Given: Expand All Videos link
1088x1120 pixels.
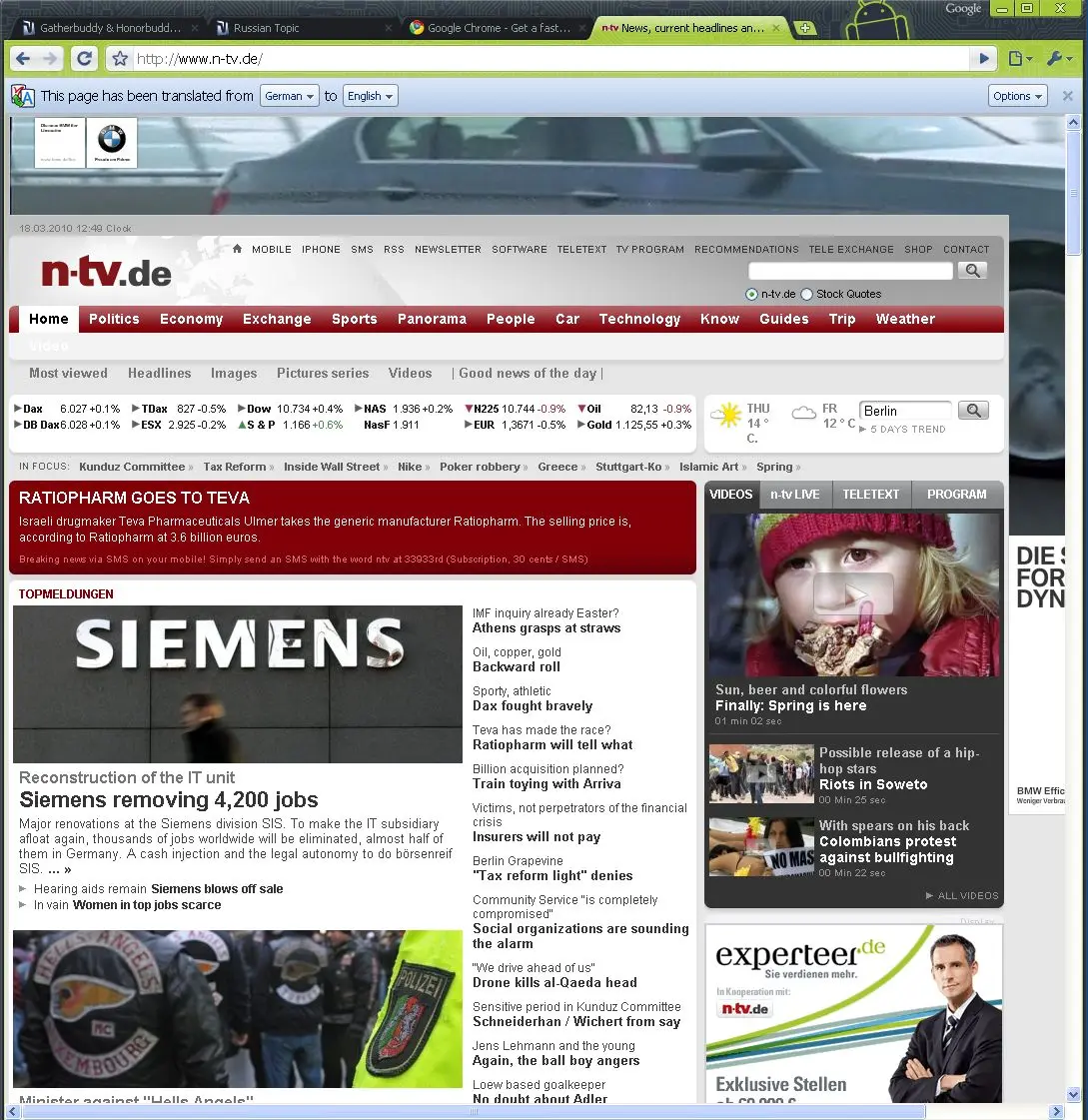Looking at the screenshot, I should point(961,896).
